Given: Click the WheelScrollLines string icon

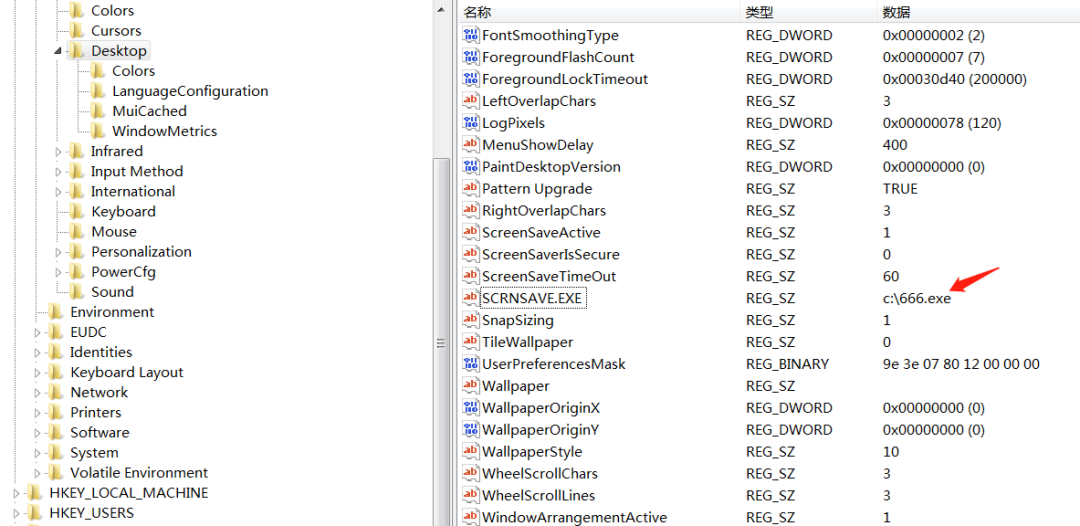Looking at the screenshot, I should (x=471, y=496).
